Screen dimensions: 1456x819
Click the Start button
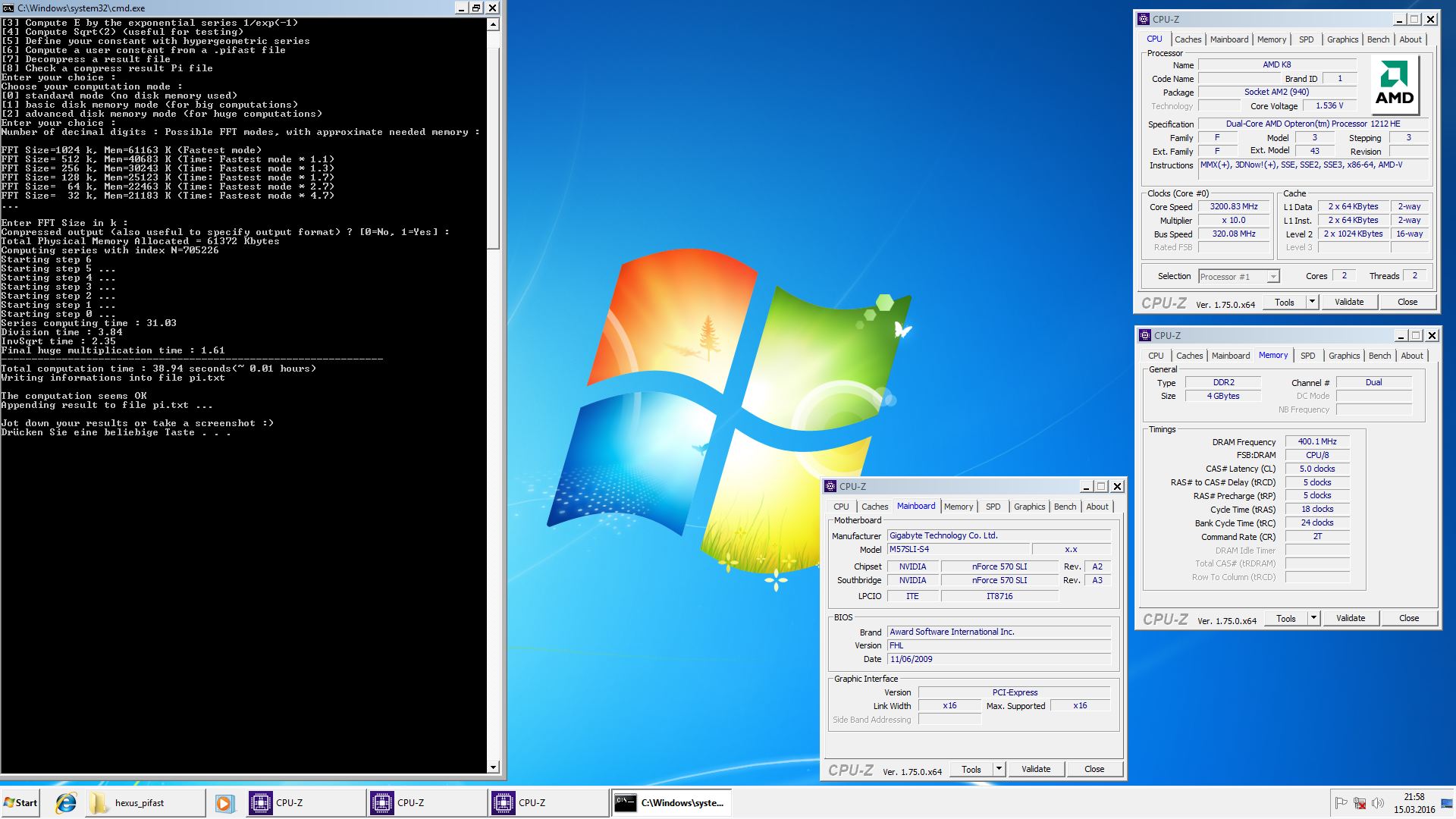tap(20, 803)
